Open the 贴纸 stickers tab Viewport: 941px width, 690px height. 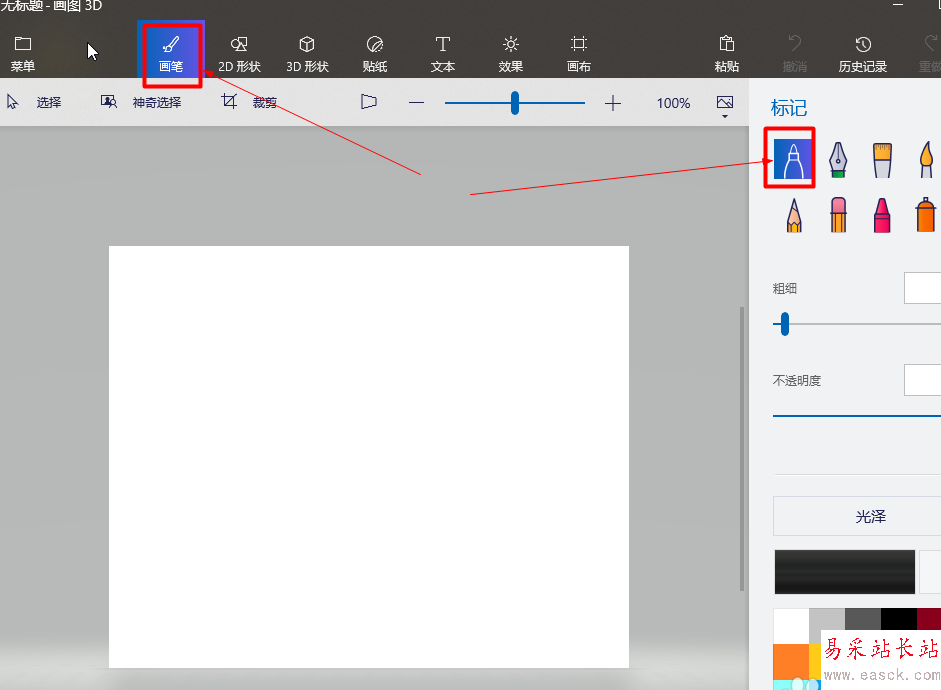375,53
